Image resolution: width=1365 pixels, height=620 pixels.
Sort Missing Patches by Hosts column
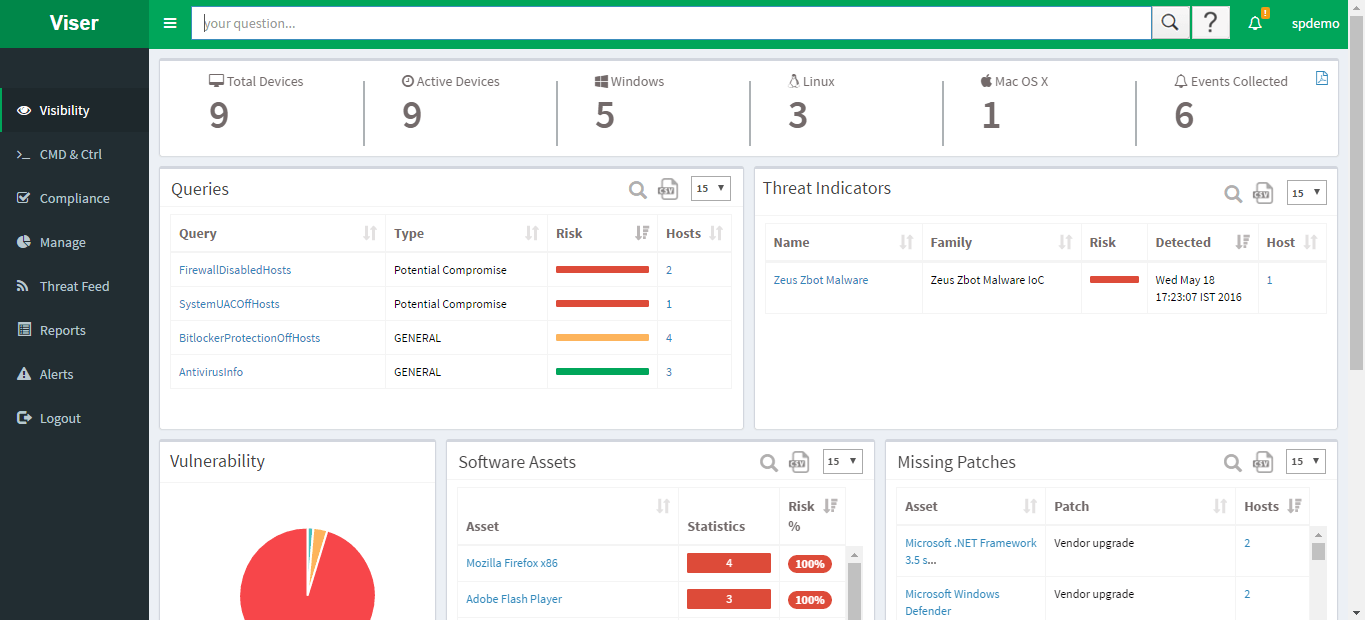(x=1273, y=506)
